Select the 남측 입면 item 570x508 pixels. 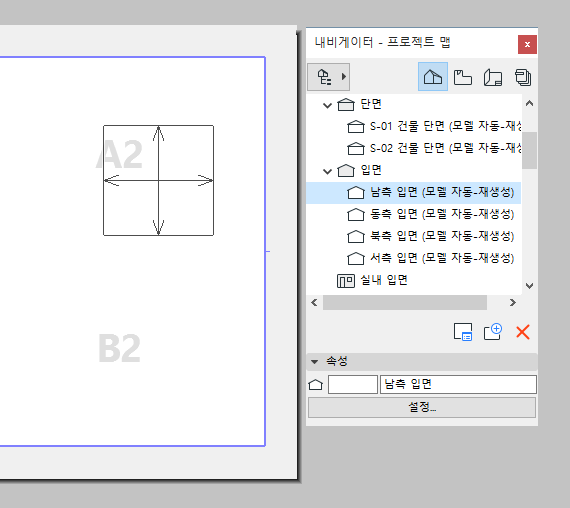(x=413, y=192)
